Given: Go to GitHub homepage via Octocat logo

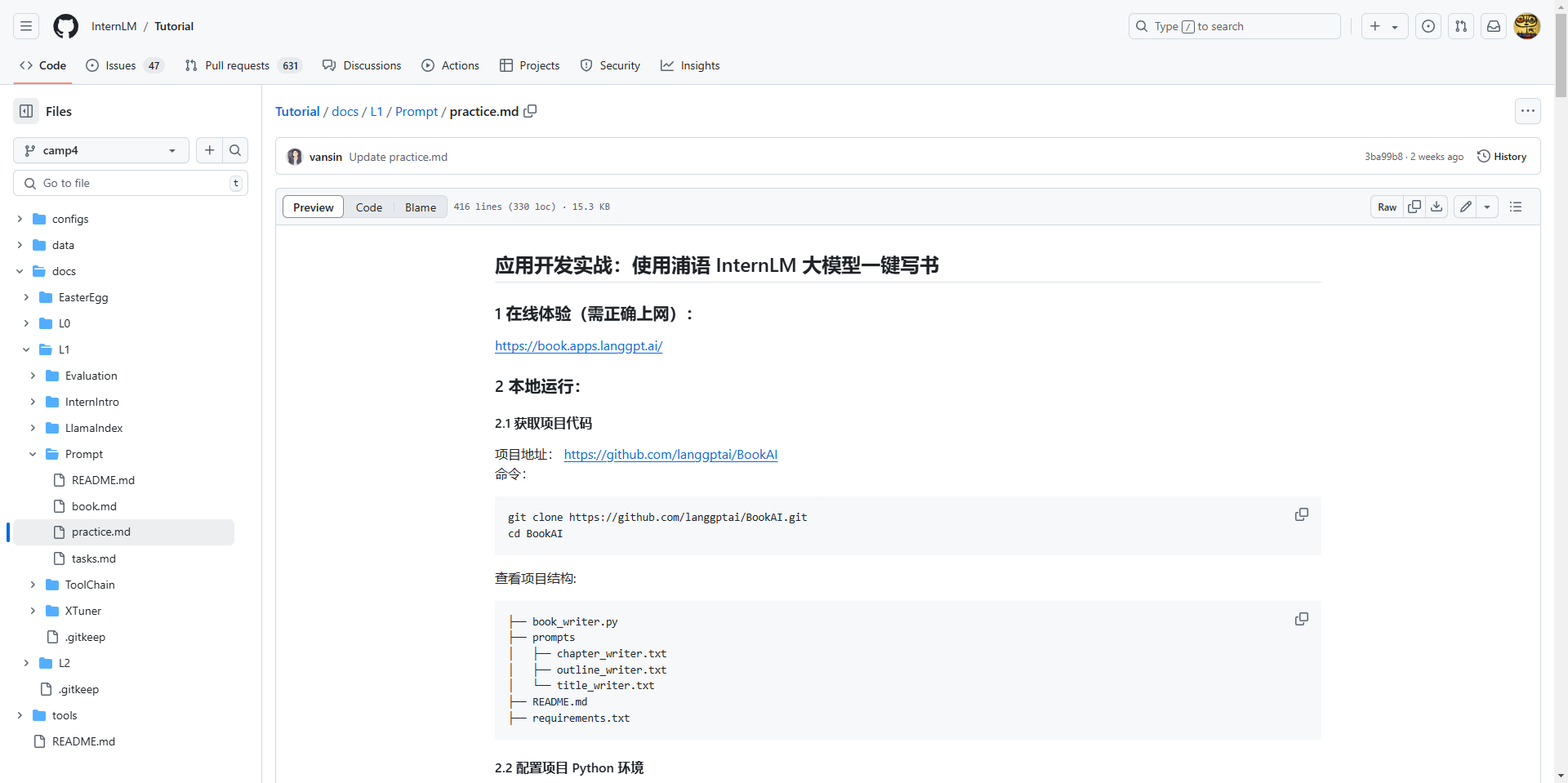Looking at the screenshot, I should pyautogui.click(x=66, y=26).
